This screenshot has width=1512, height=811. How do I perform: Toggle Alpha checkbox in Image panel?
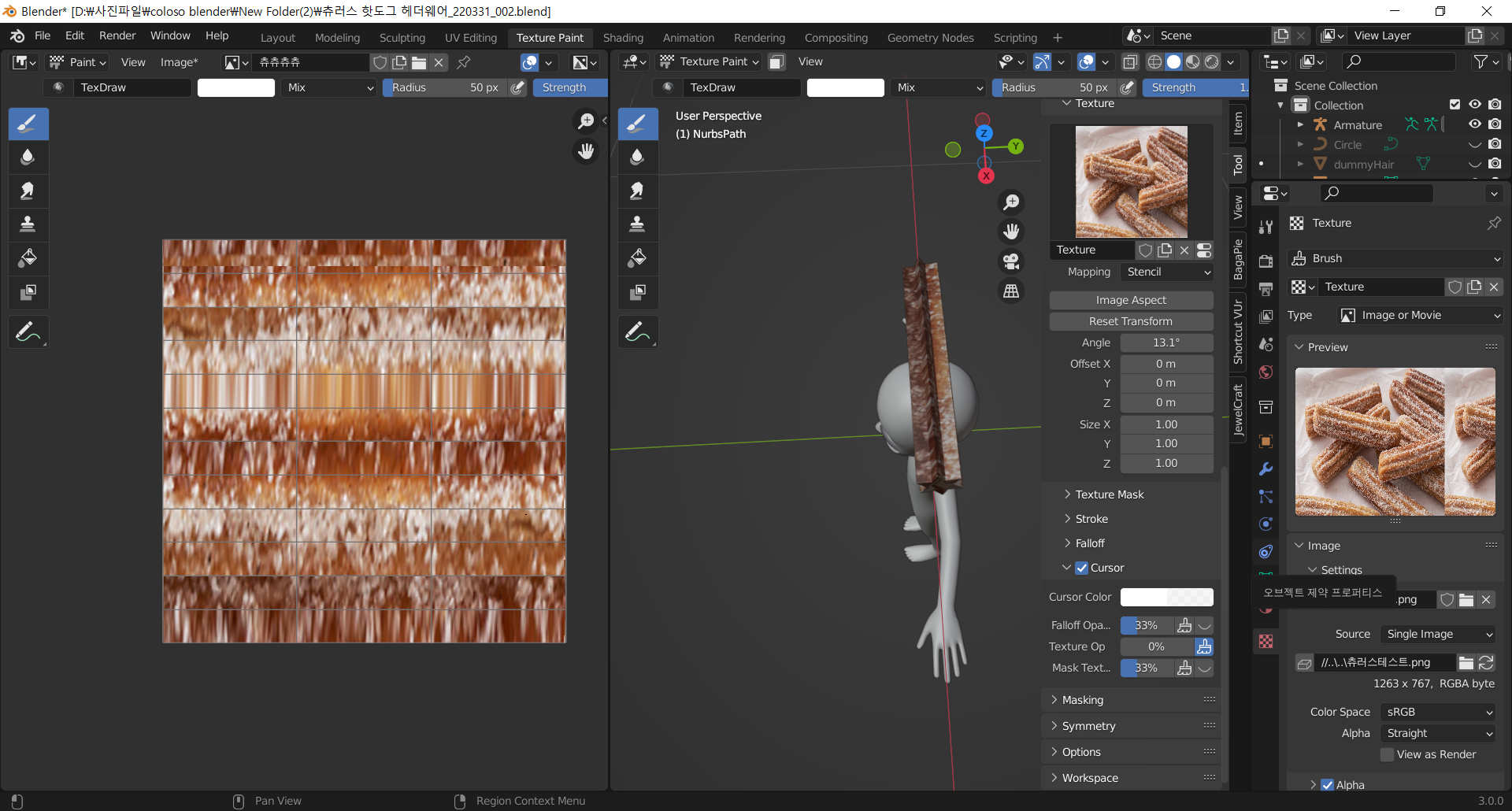click(x=1328, y=785)
